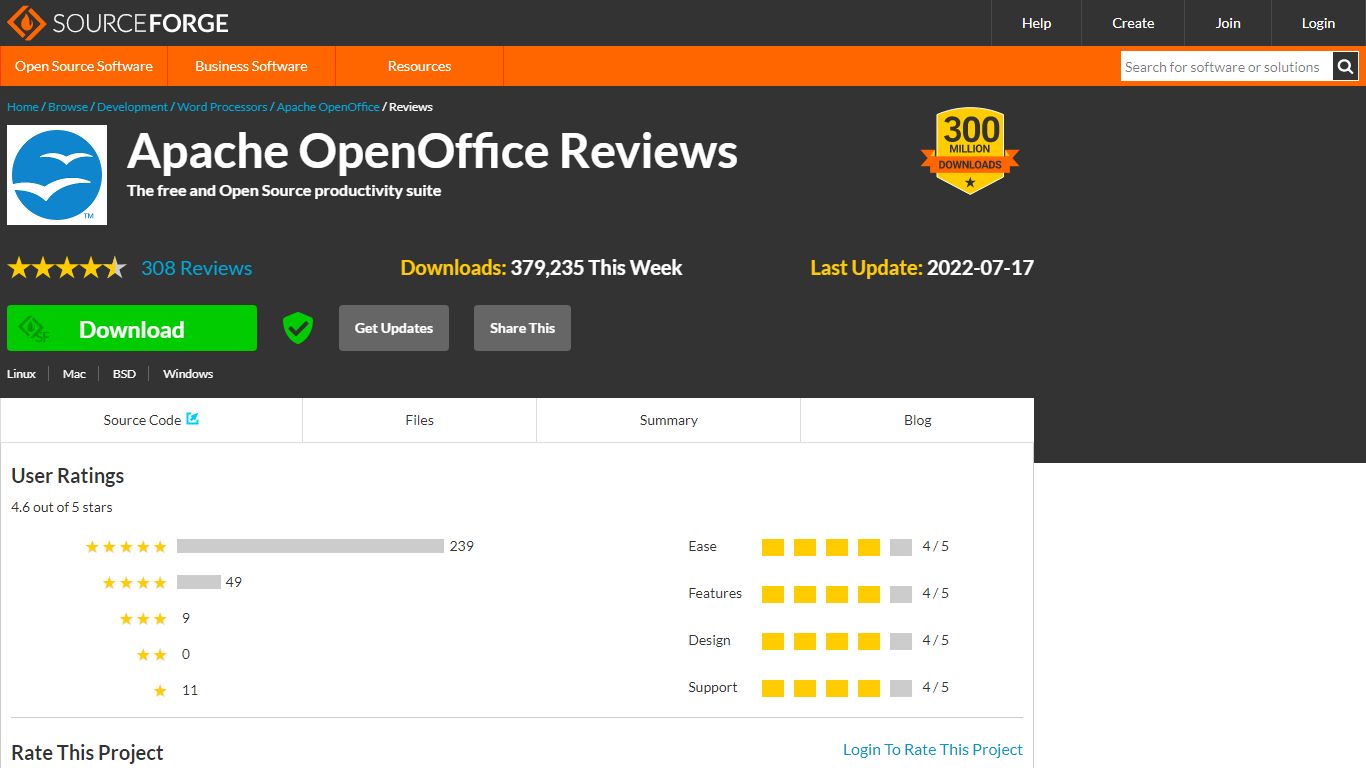The width and height of the screenshot is (1366, 768).
Task: Open the Business Software menu
Action: tap(251, 66)
